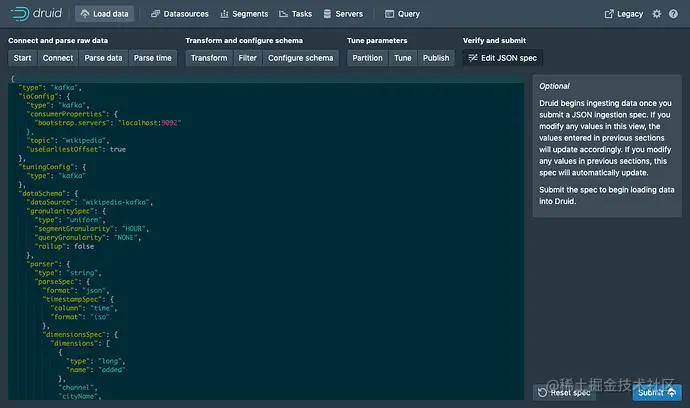The image size is (690, 408).
Task: Click the "segmentGranularity": "HOUR" line
Action: tap(92, 228)
